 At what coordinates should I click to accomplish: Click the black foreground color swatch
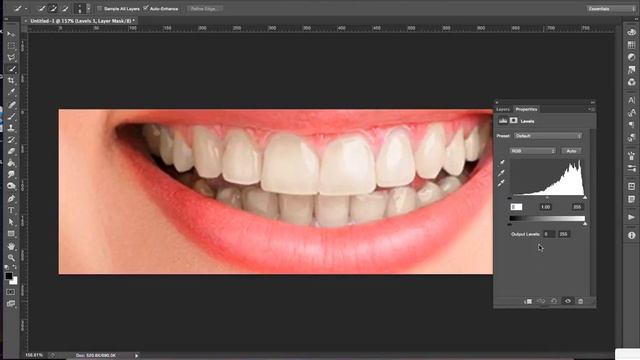(8, 276)
